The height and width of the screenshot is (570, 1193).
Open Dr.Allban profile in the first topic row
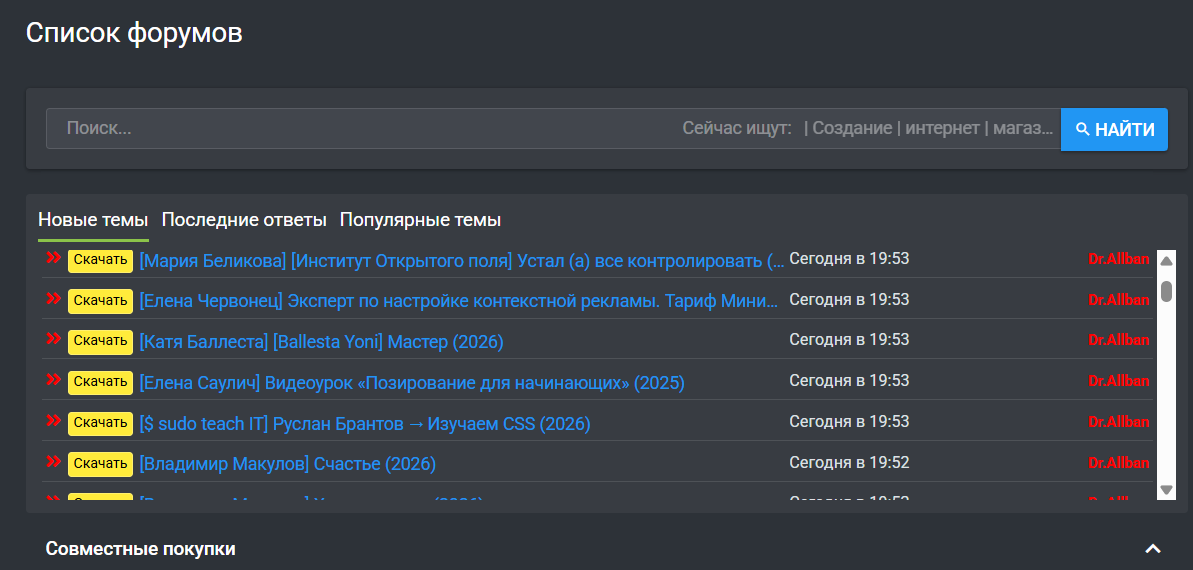click(1118, 259)
